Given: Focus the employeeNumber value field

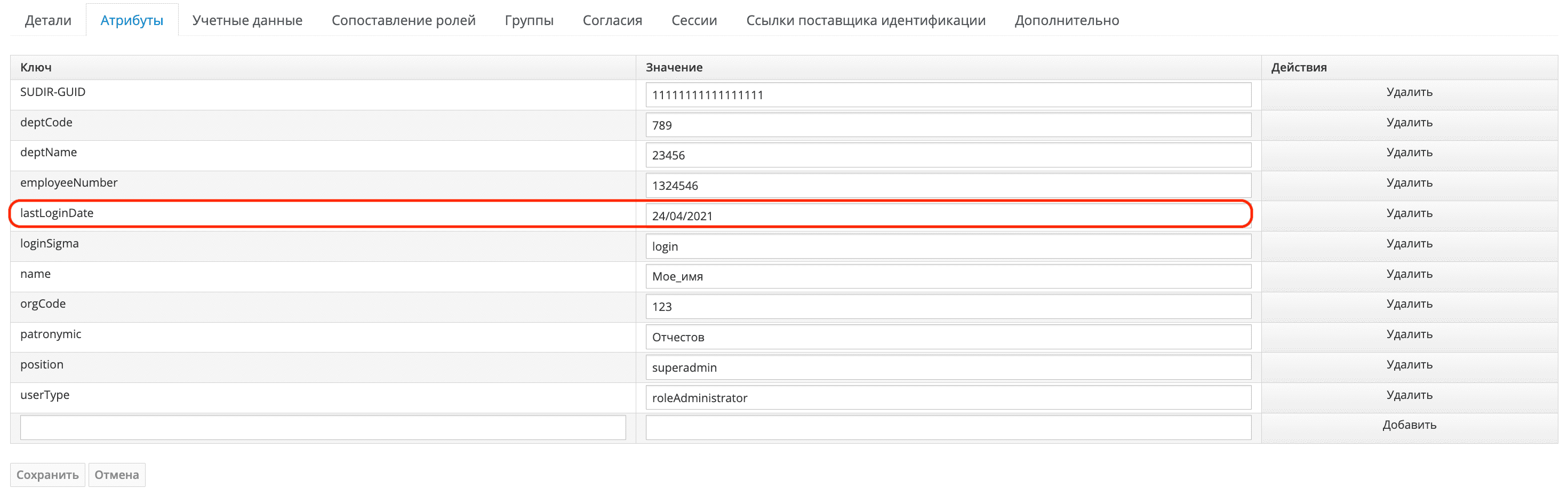Looking at the screenshot, I should (948, 186).
